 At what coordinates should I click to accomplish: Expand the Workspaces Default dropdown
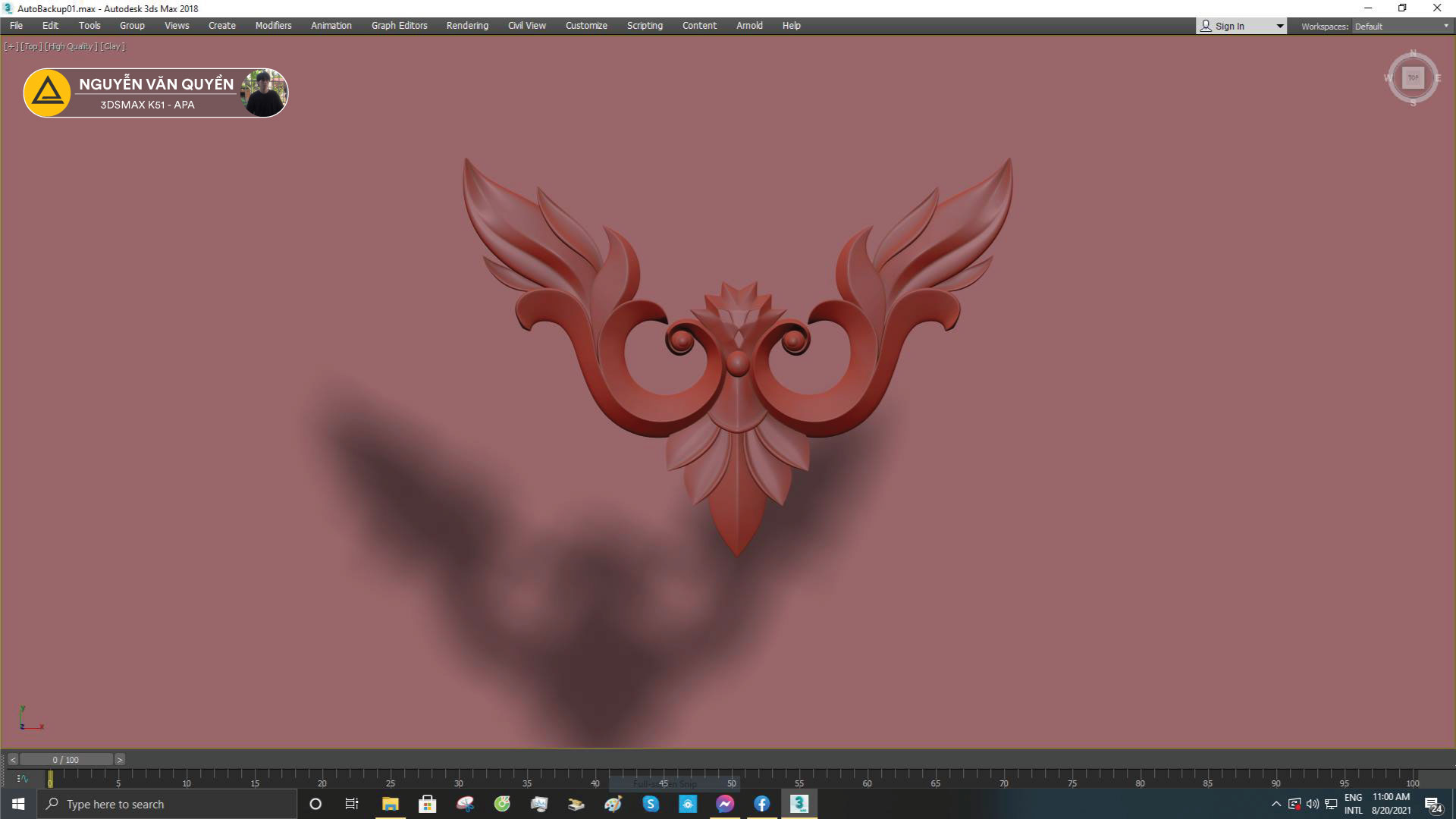pyautogui.click(x=1445, y=26)
